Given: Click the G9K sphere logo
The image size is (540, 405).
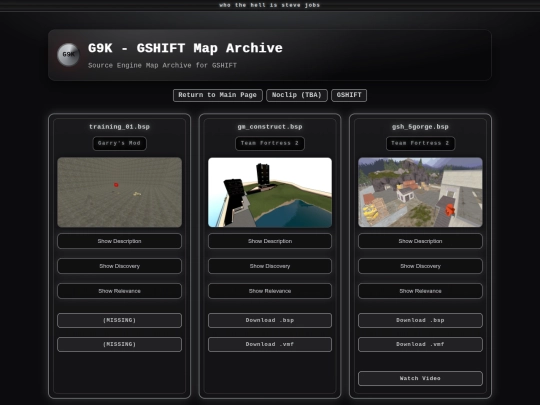Looking at the screenshot, I should (68, 54).
